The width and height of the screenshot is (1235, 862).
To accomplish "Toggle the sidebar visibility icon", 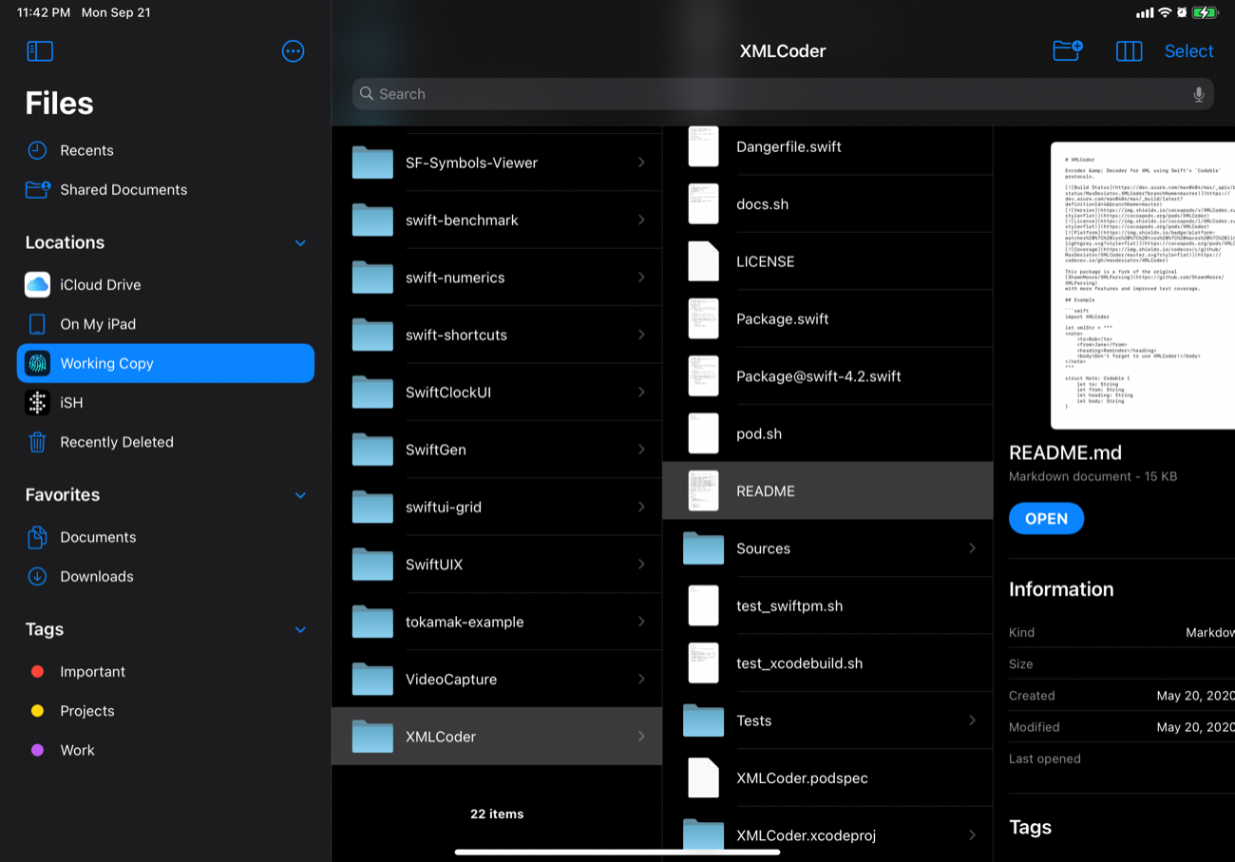I will coord(40,51).
